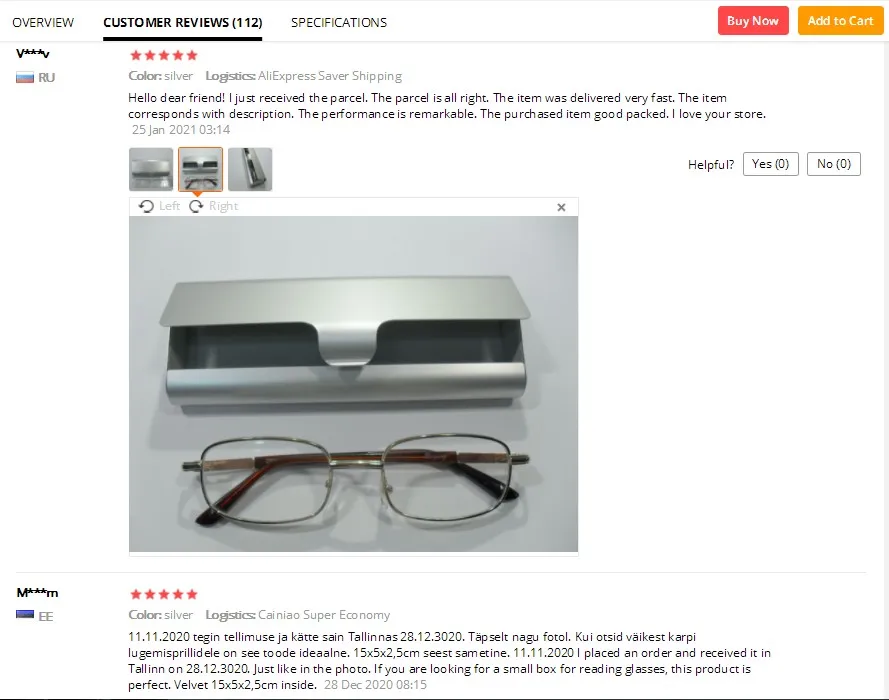Click the five-star rating of M***m review
The height and width of the screenshot is (700, 889).
point(164,595)
